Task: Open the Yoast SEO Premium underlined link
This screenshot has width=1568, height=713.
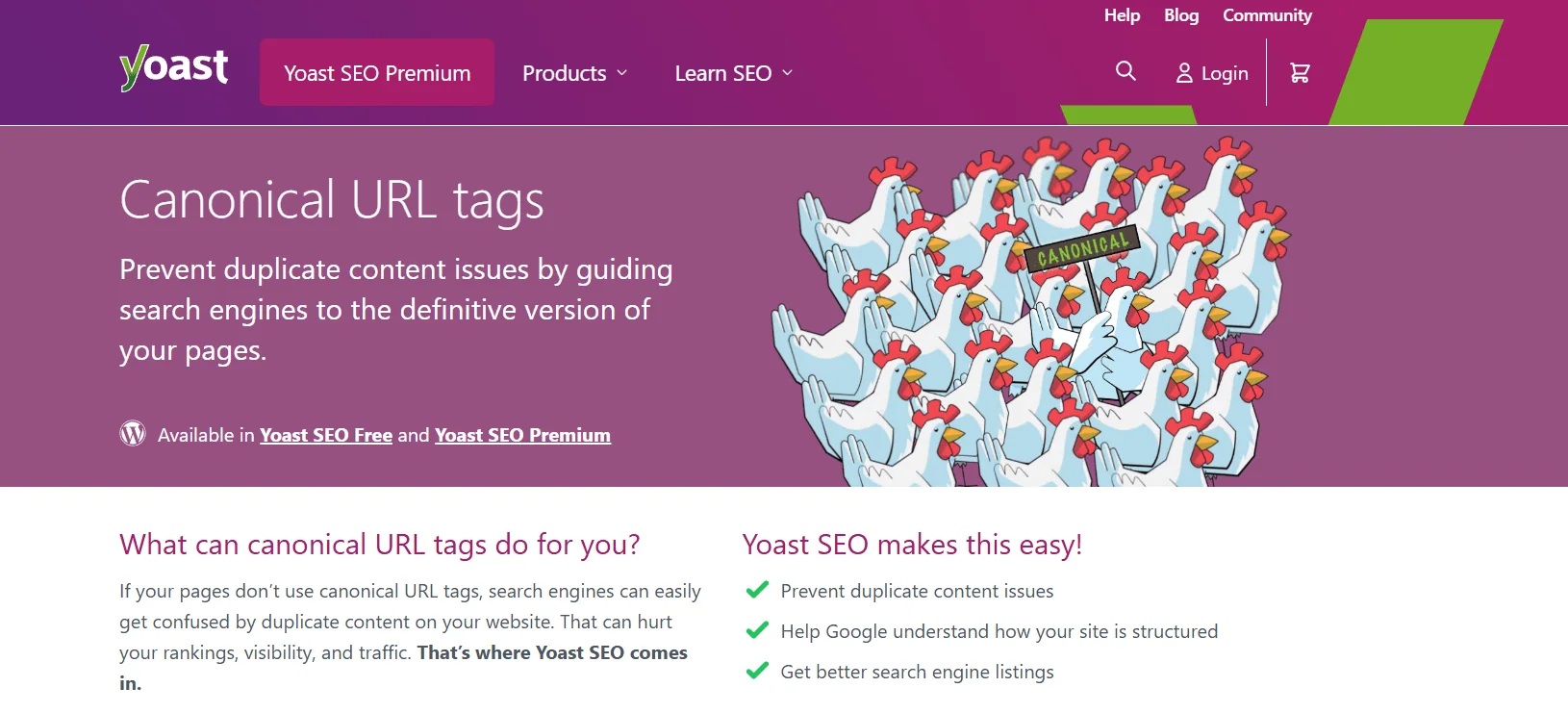Action: tap(522, 434)
